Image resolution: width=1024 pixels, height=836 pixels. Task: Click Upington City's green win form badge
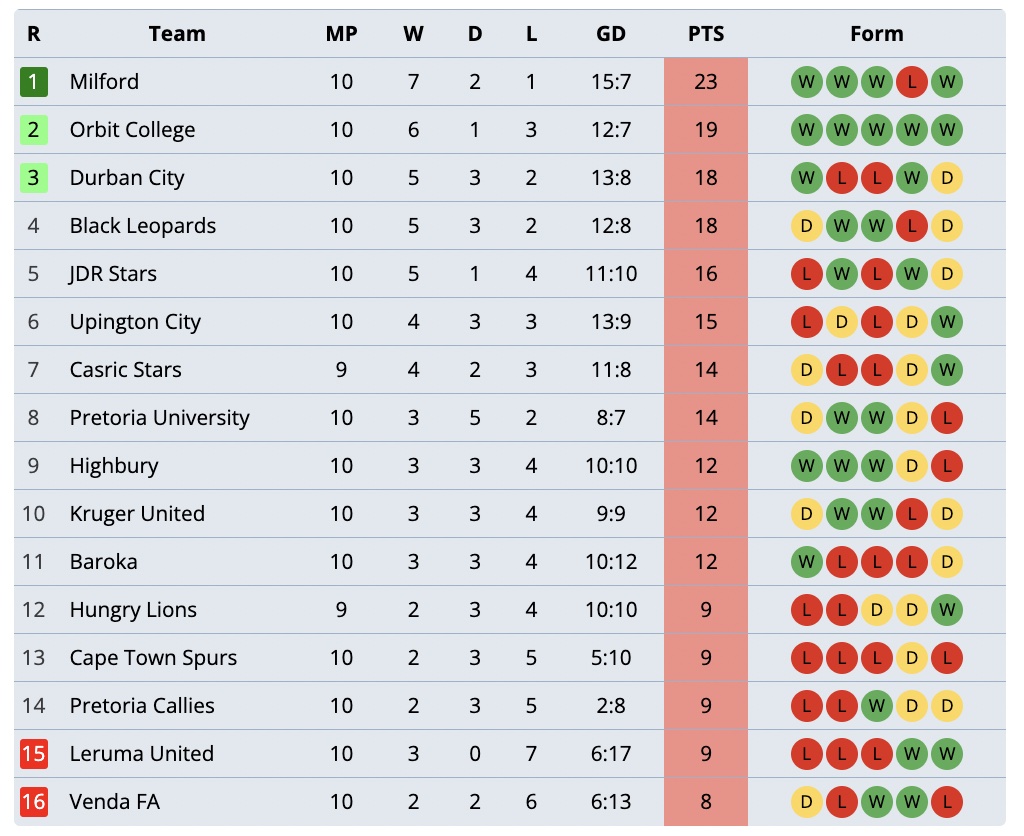[947, 322]
